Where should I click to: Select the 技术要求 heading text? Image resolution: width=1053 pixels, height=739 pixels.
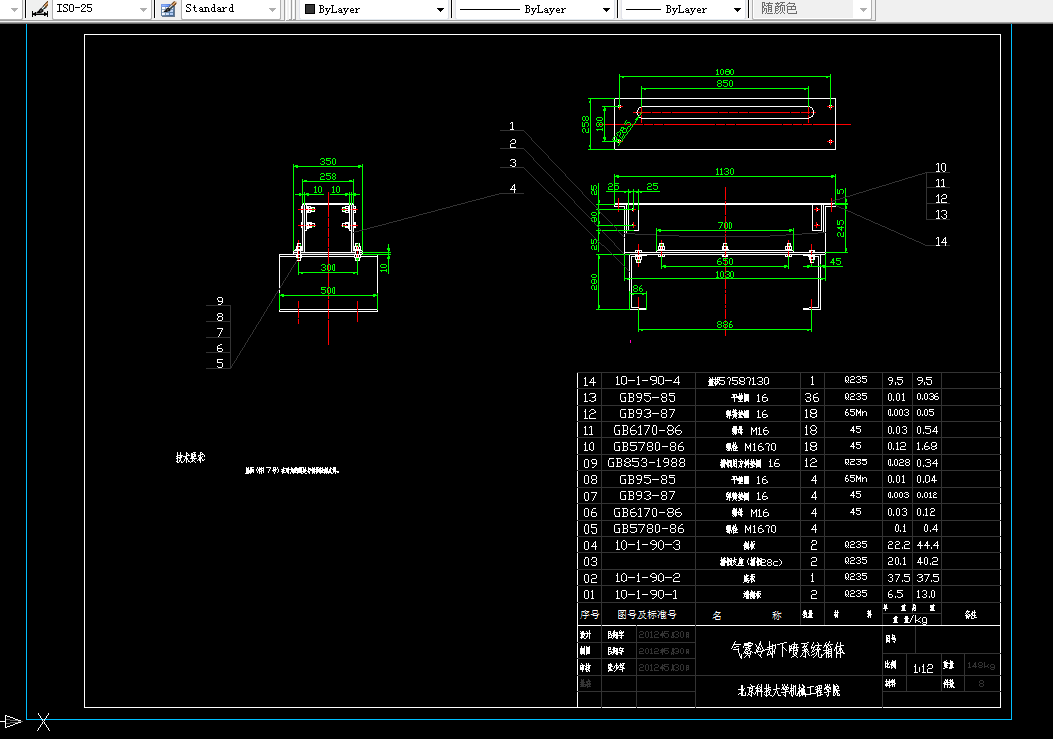point(190,457)
